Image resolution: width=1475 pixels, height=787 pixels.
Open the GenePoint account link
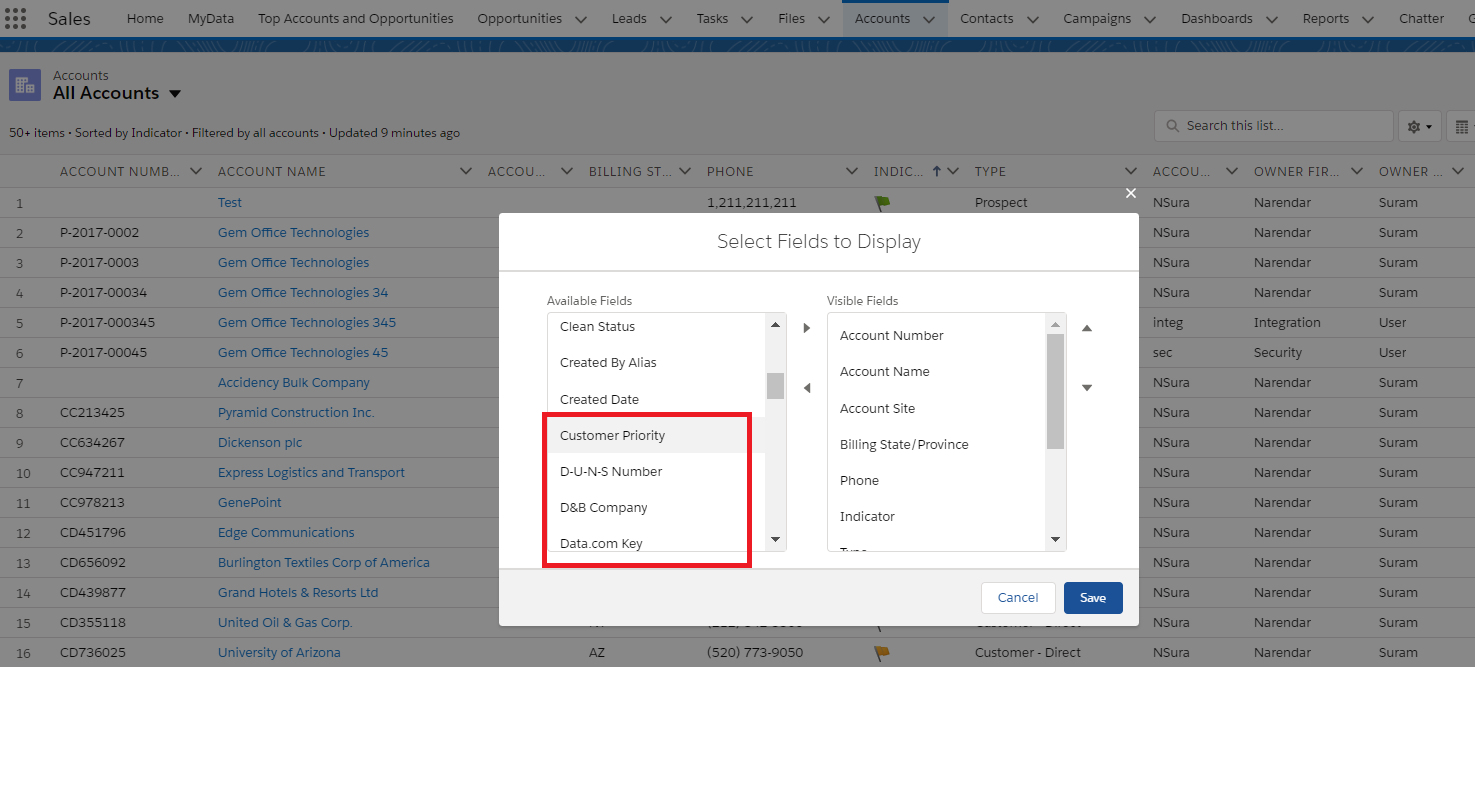coord(250,503)
